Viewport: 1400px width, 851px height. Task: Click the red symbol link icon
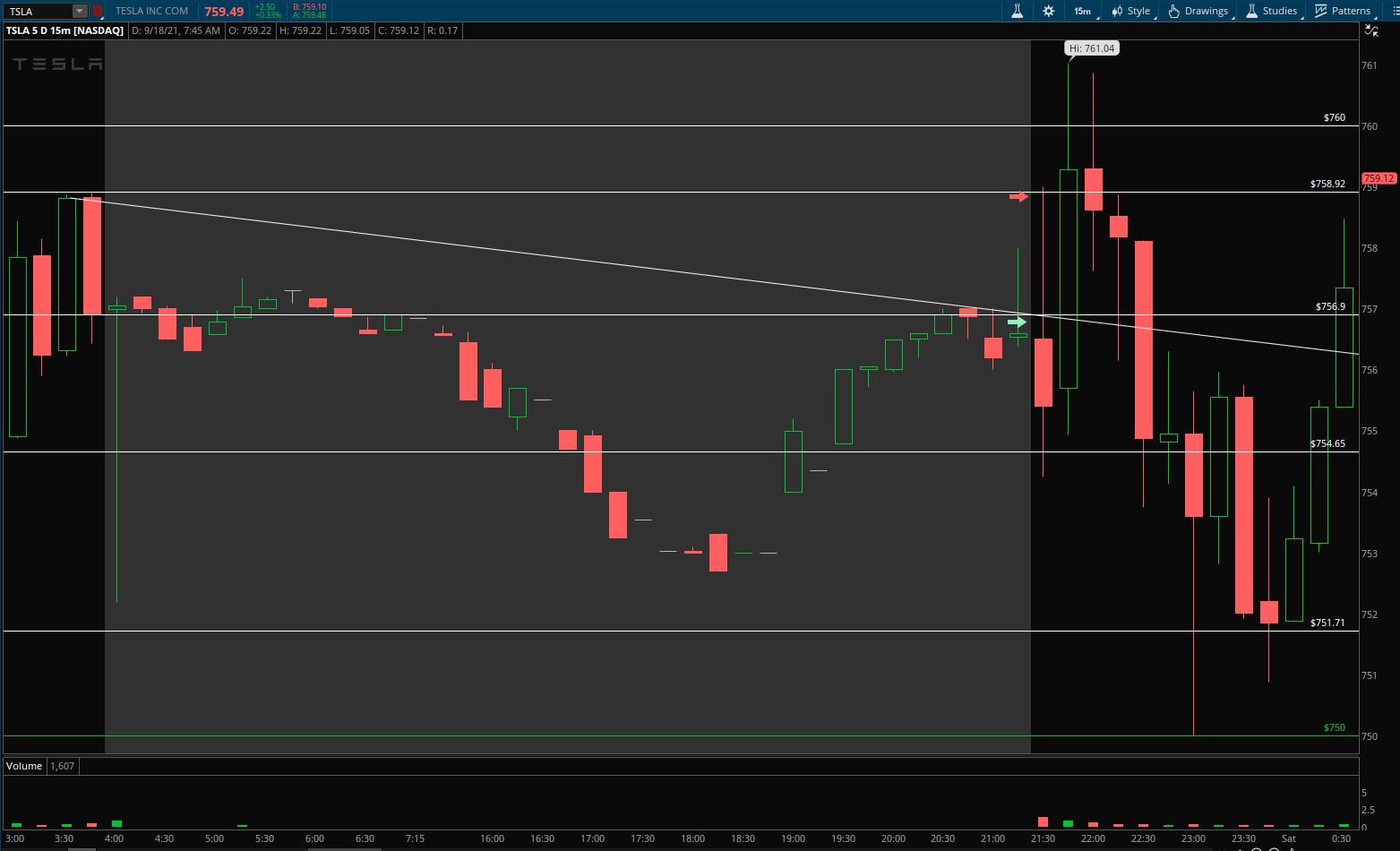coord(98,11)
